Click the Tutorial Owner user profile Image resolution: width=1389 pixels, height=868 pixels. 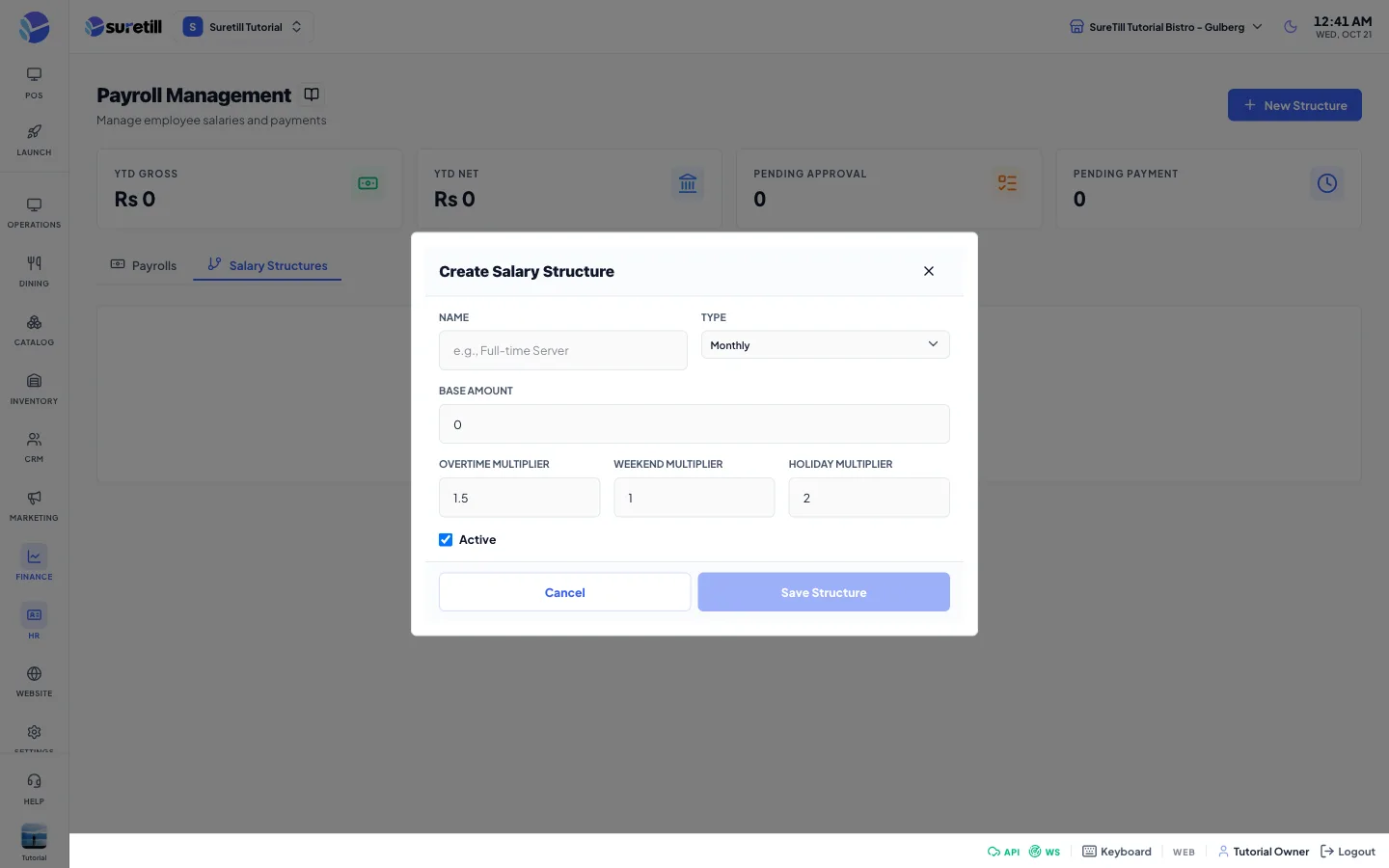tap(1264, 852)
